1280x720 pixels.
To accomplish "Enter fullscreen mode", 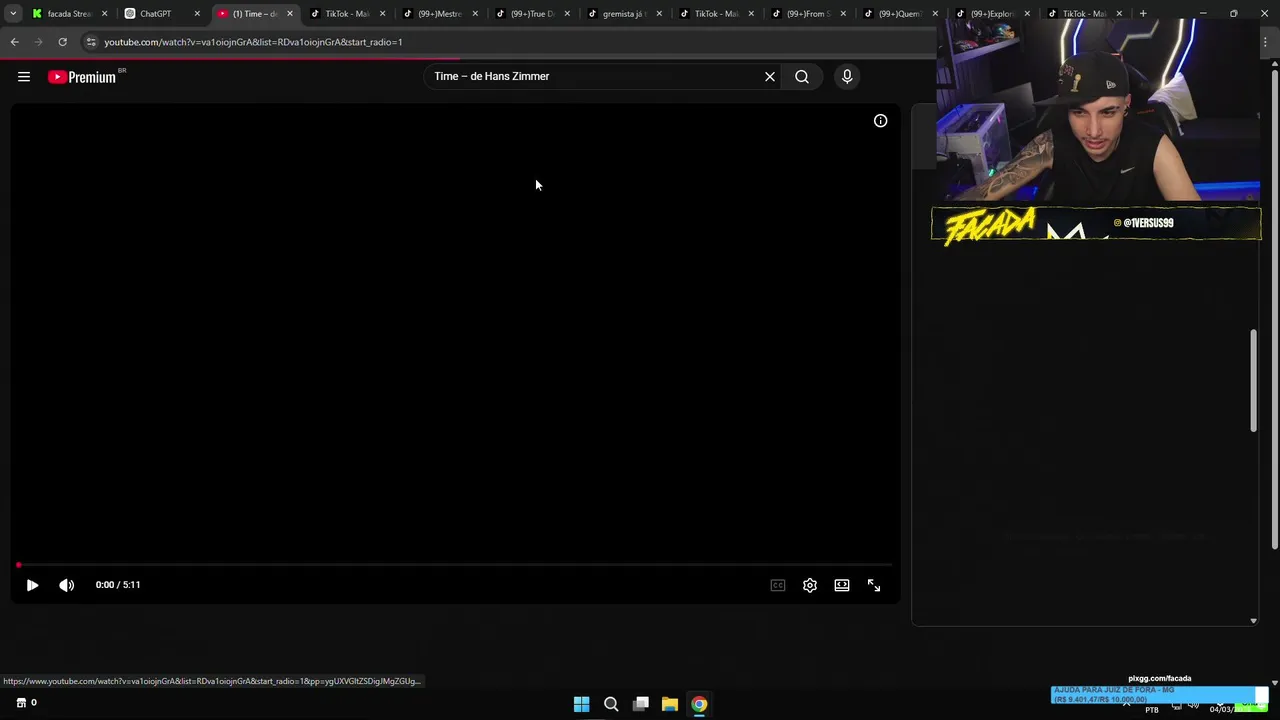I will point(874,585).
